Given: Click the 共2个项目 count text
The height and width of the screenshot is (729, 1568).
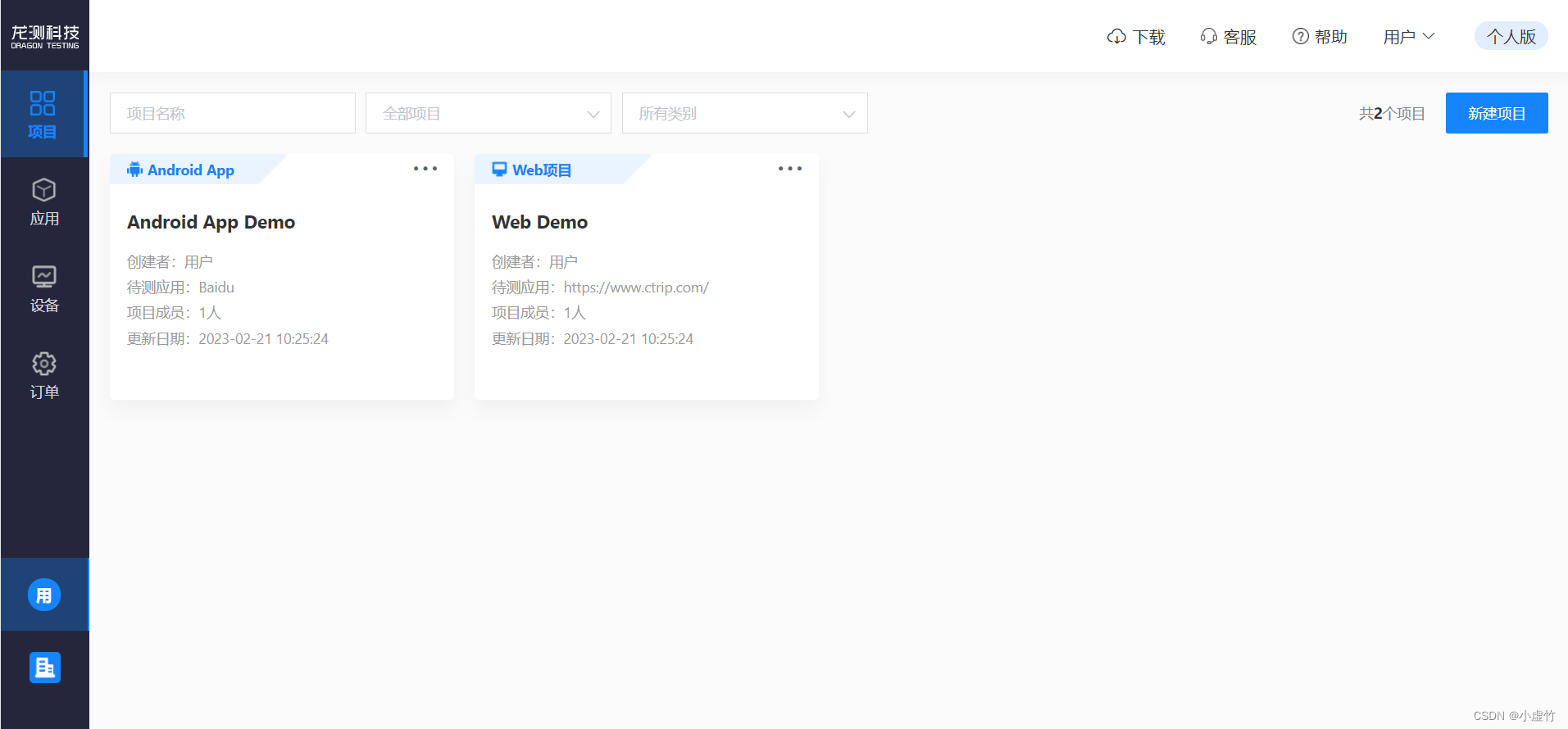Looking at the screenshot, I should coord(1392,114).
